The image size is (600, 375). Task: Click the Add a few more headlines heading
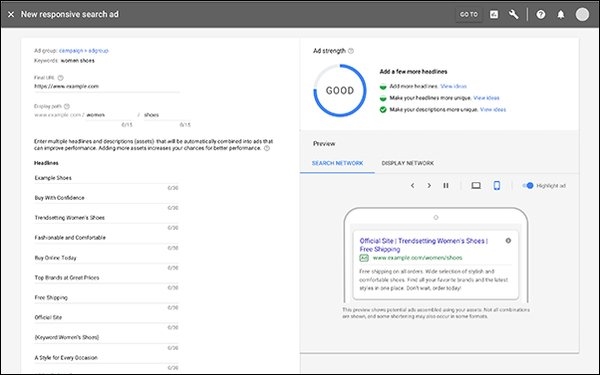(x=413, y=72)
